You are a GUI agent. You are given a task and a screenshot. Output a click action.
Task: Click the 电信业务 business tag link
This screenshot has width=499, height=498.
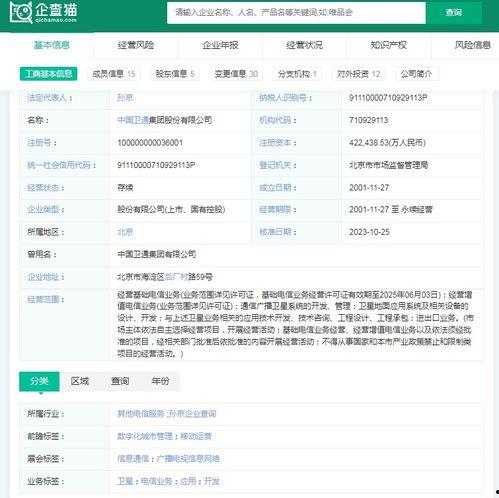[157, 481]
